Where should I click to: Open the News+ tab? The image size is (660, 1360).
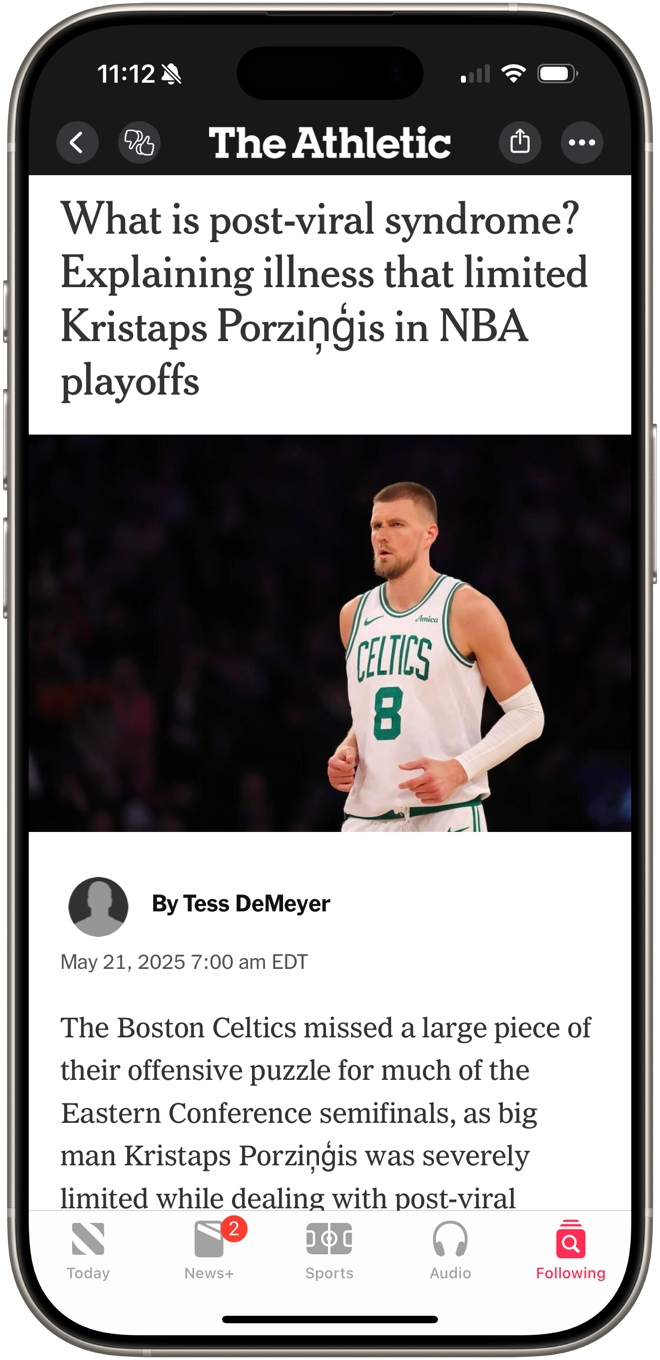pyautogui.click(x=209, y=1251)
